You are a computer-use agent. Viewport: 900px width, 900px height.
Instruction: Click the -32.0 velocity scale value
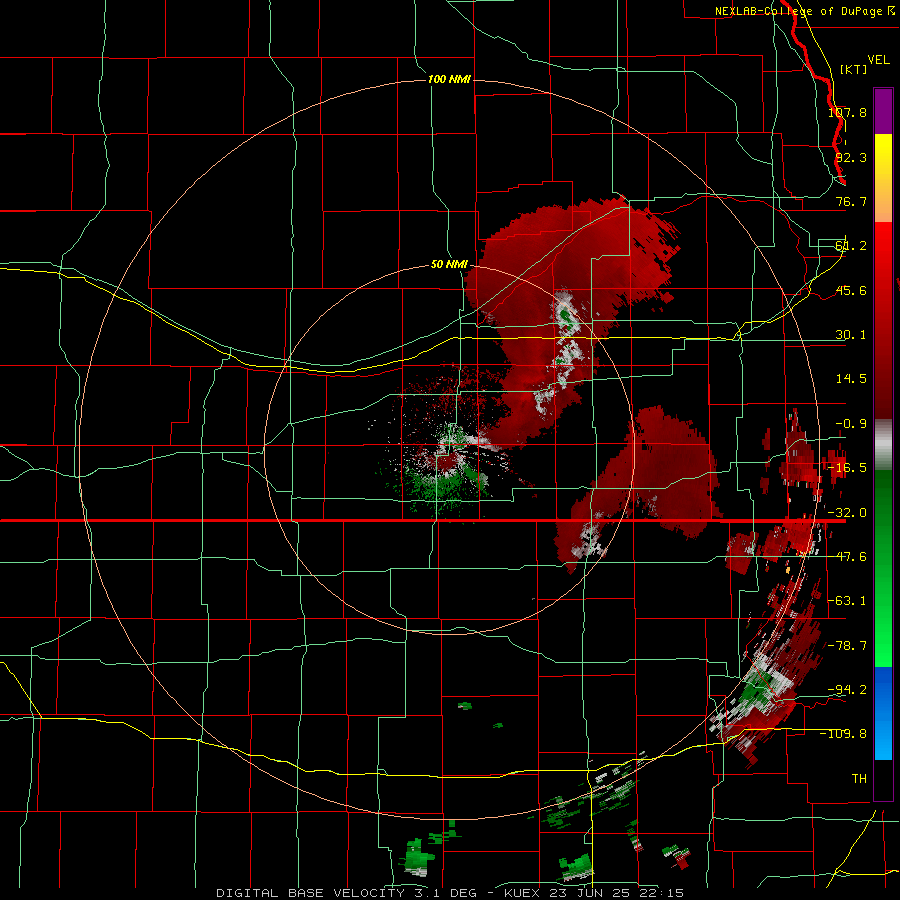click(x=847, y=513)
